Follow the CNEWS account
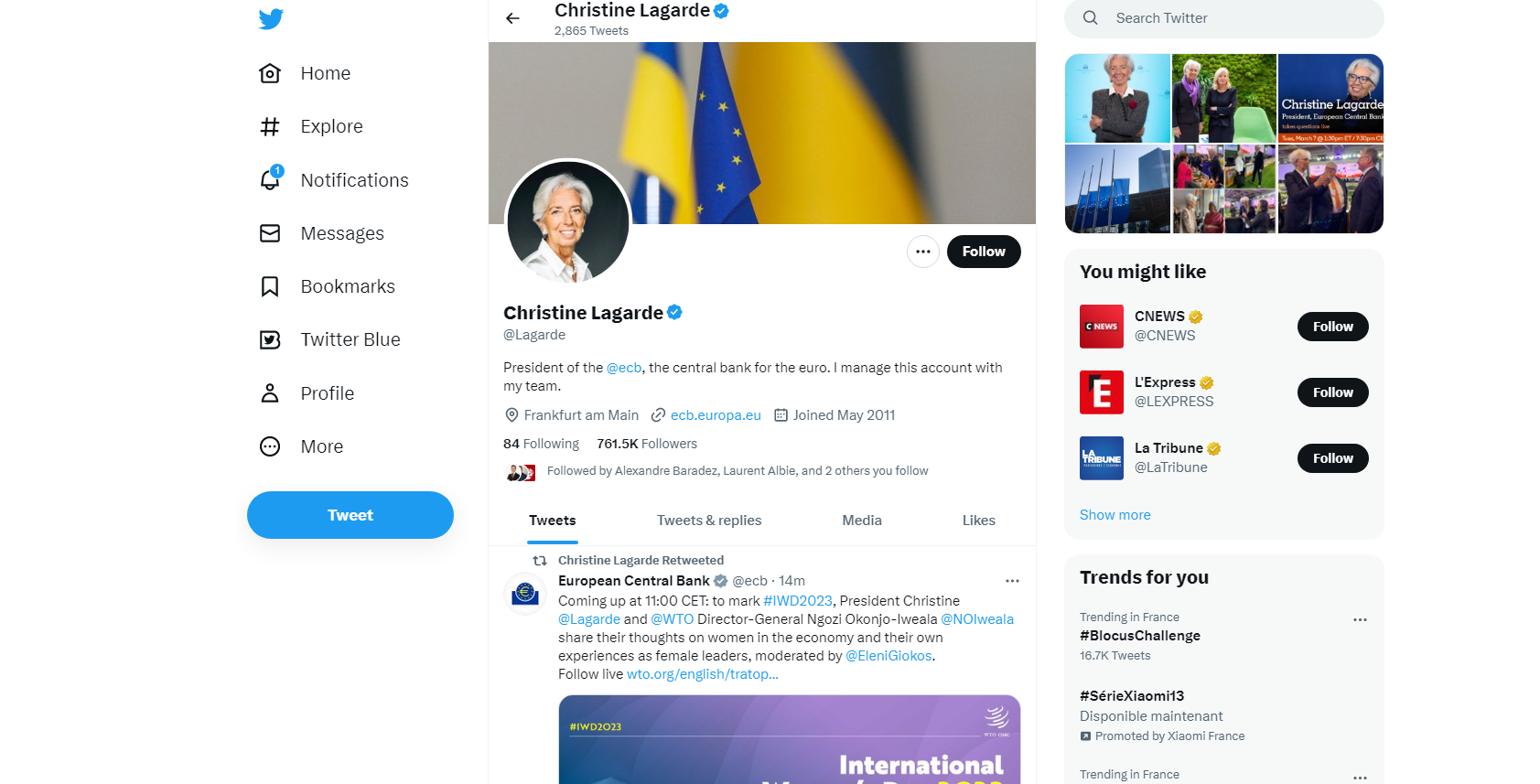Image resolution: width=1540 pixels, height=784 pixels. [1332, 327]
